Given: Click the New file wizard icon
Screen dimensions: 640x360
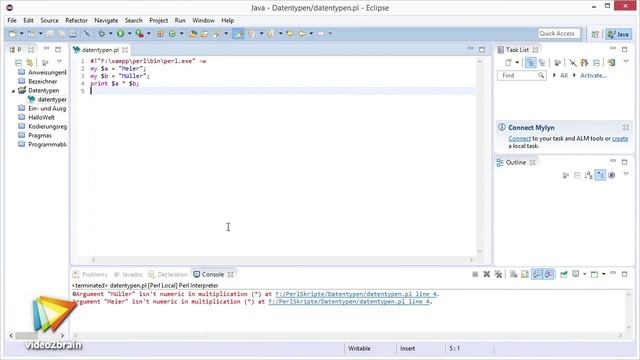Looking at the screenshot, I should pyautogui.click(x=13, y=34).
